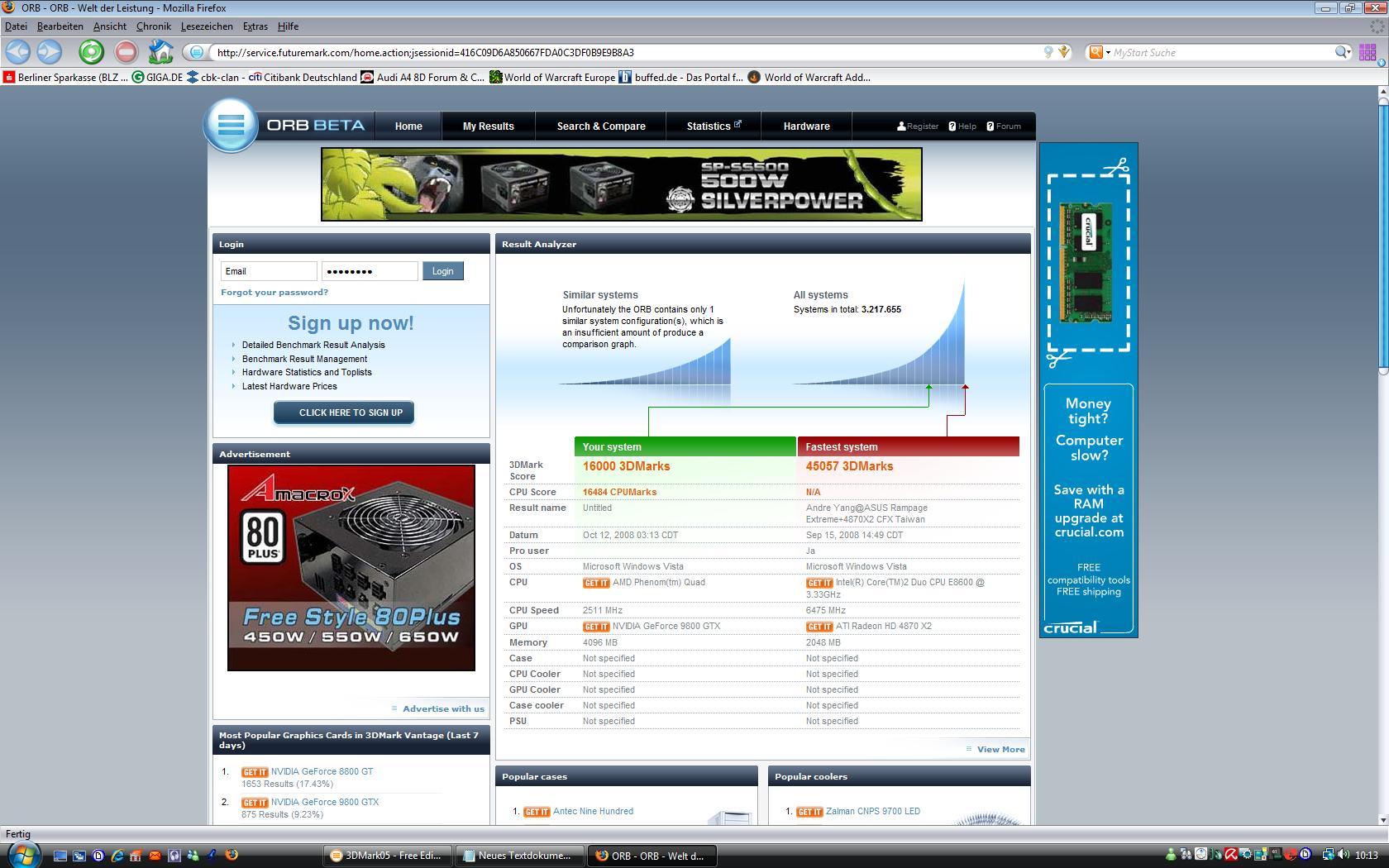Viewport: 1389px width, 868px height.
Task: Click the Forum link in ORB header
Action: pyautogui.click(x=1004, y=126)
